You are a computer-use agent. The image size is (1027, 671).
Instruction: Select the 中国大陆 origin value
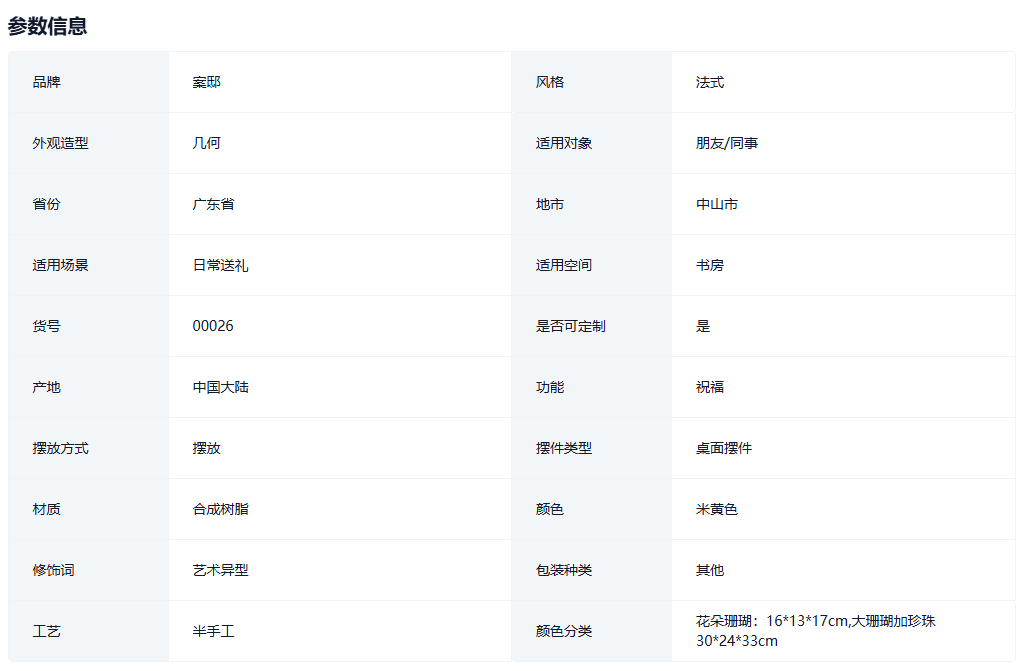(x=220, y=387)
